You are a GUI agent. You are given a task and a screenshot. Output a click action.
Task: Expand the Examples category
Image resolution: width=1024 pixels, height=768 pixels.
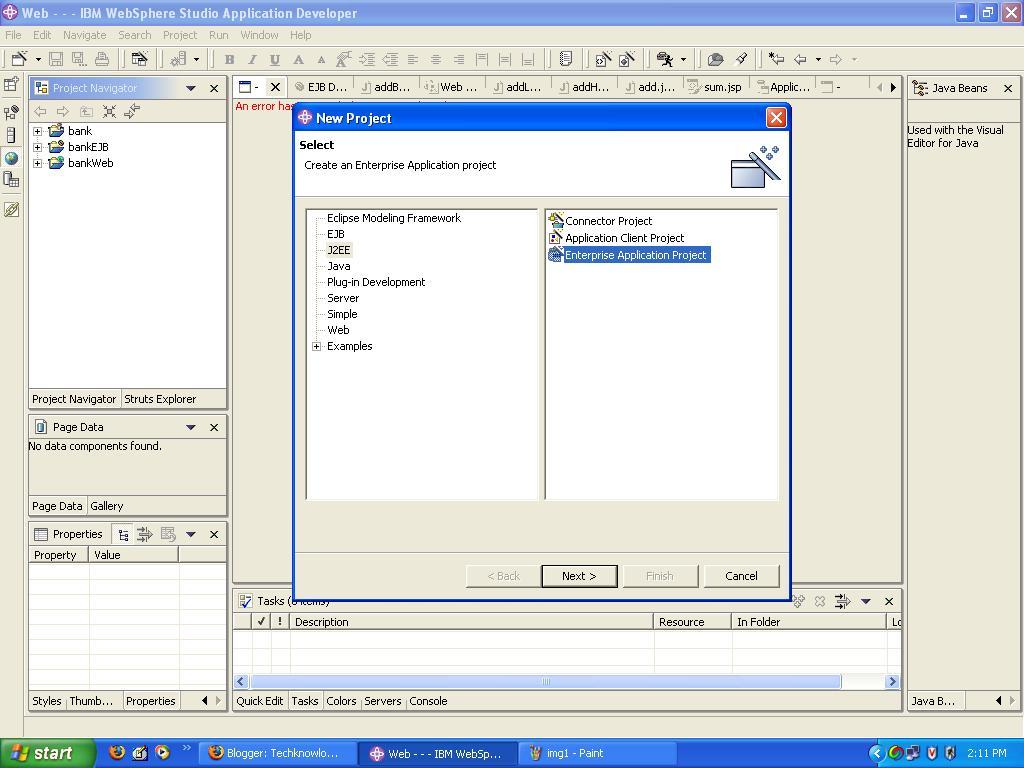pos(317,347)
